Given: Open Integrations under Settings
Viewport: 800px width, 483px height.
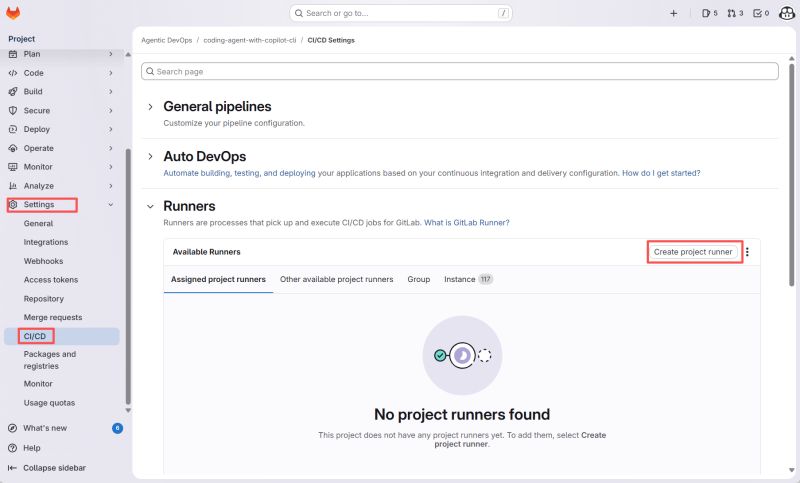Looking at the screenshot, I should coord(46,242).
